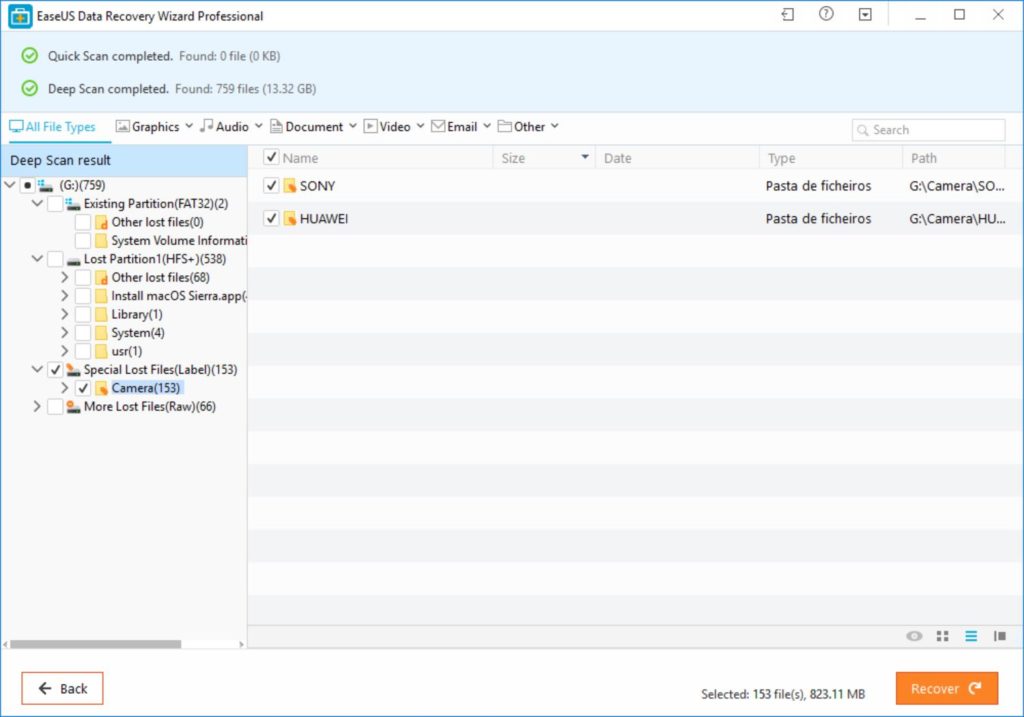This screenshot has width=1024, height=717.
Task: Collapse the Existing Partition(FAT32) node
Action: [37, 203]
